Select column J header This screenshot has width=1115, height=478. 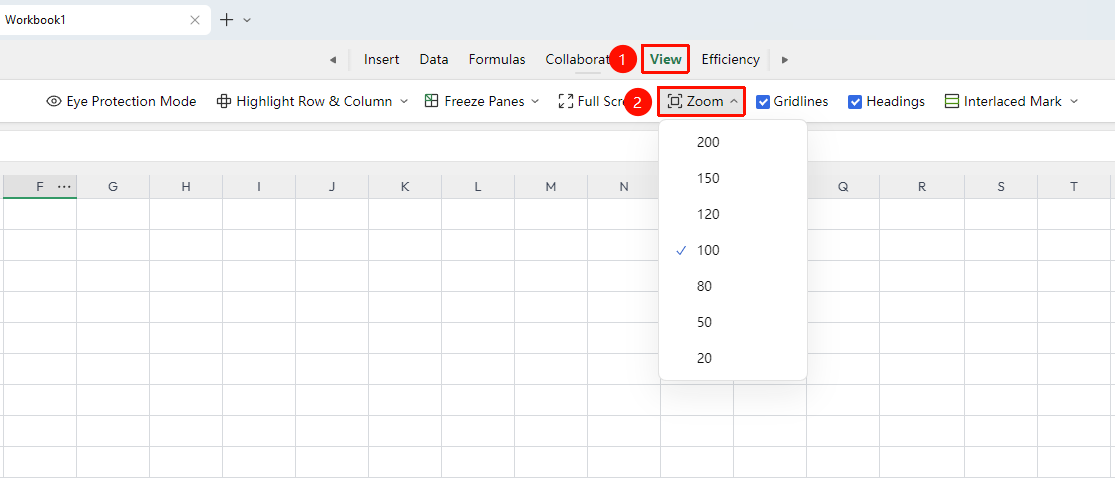(332, 187)
